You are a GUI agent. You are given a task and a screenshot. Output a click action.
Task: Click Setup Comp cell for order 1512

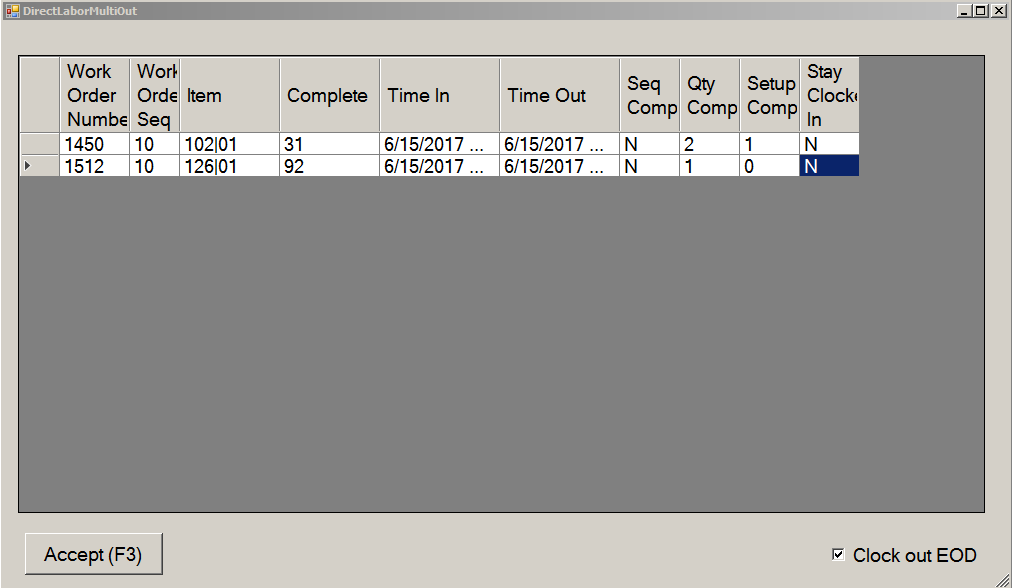(x=769, y=167)
